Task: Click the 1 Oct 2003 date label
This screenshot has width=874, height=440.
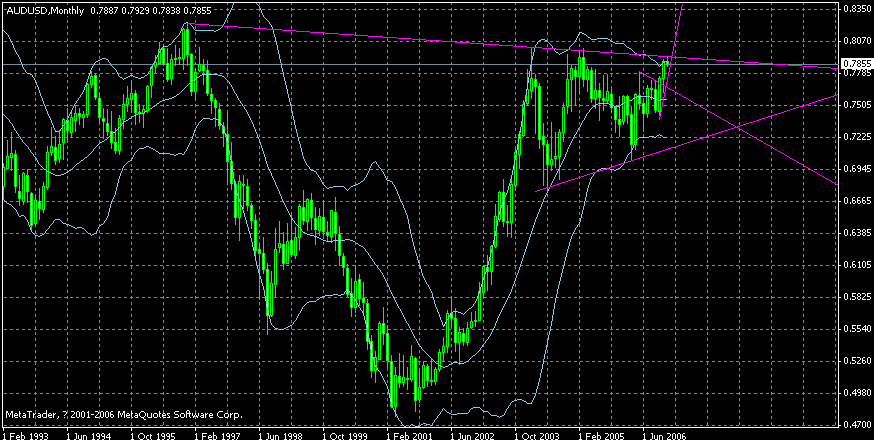Action: tap(538, 434)
